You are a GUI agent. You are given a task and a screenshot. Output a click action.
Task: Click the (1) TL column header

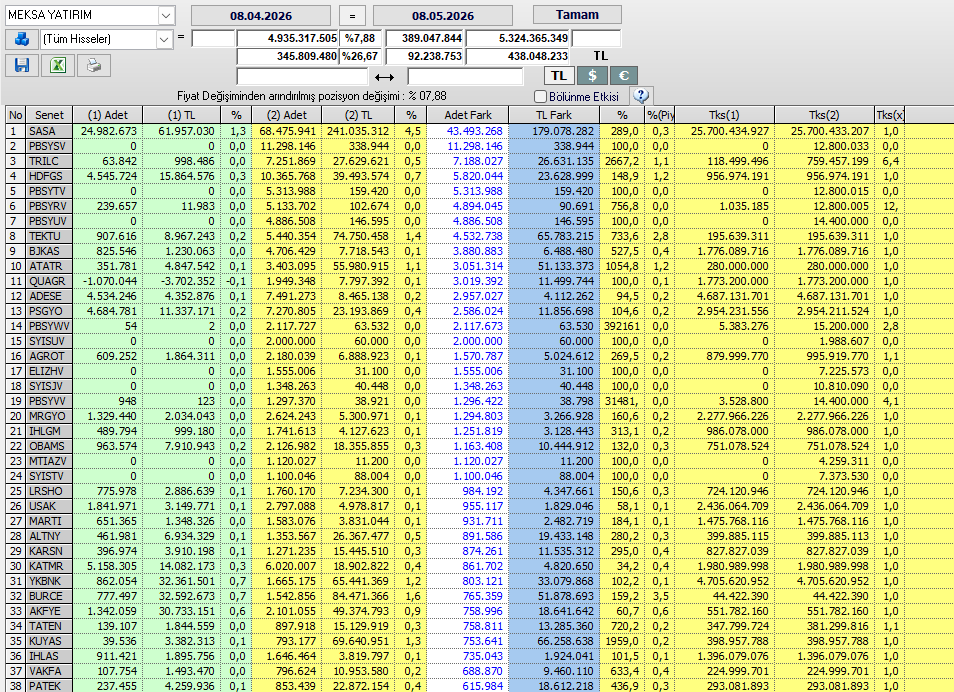[x=181, y=114]
